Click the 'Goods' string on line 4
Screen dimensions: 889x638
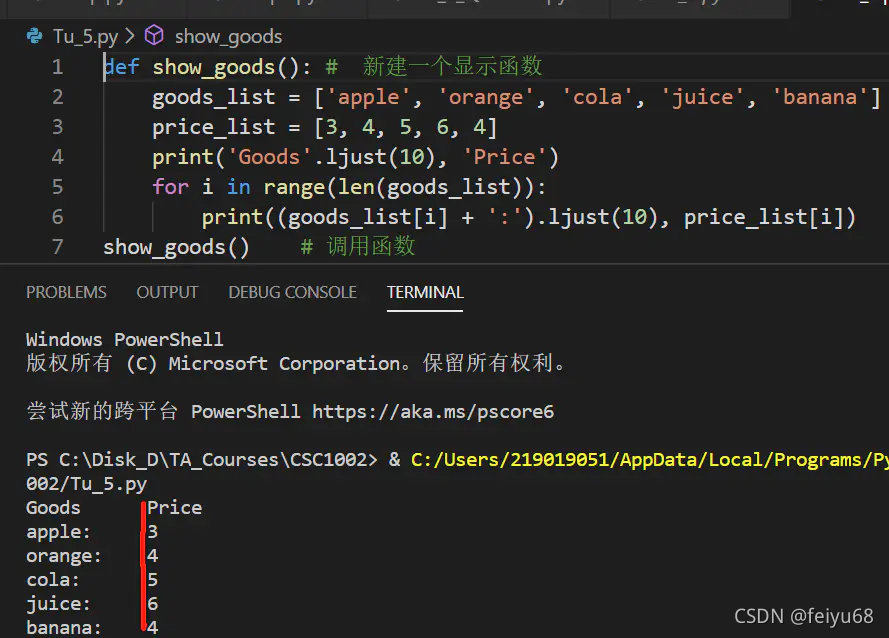[x=269, y=157]
